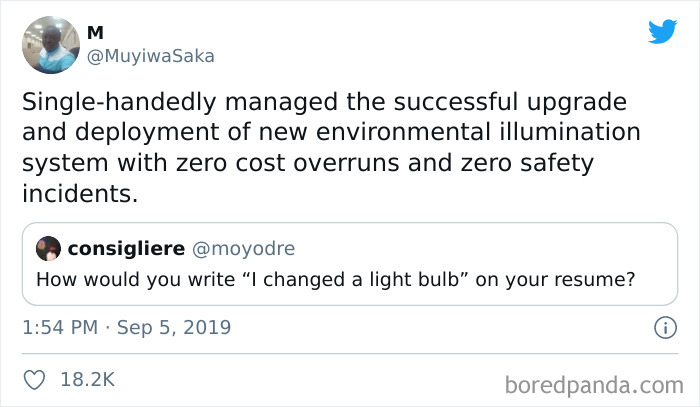Click consigliere's small avatar in quoted tweet

(x=47, y=247)
